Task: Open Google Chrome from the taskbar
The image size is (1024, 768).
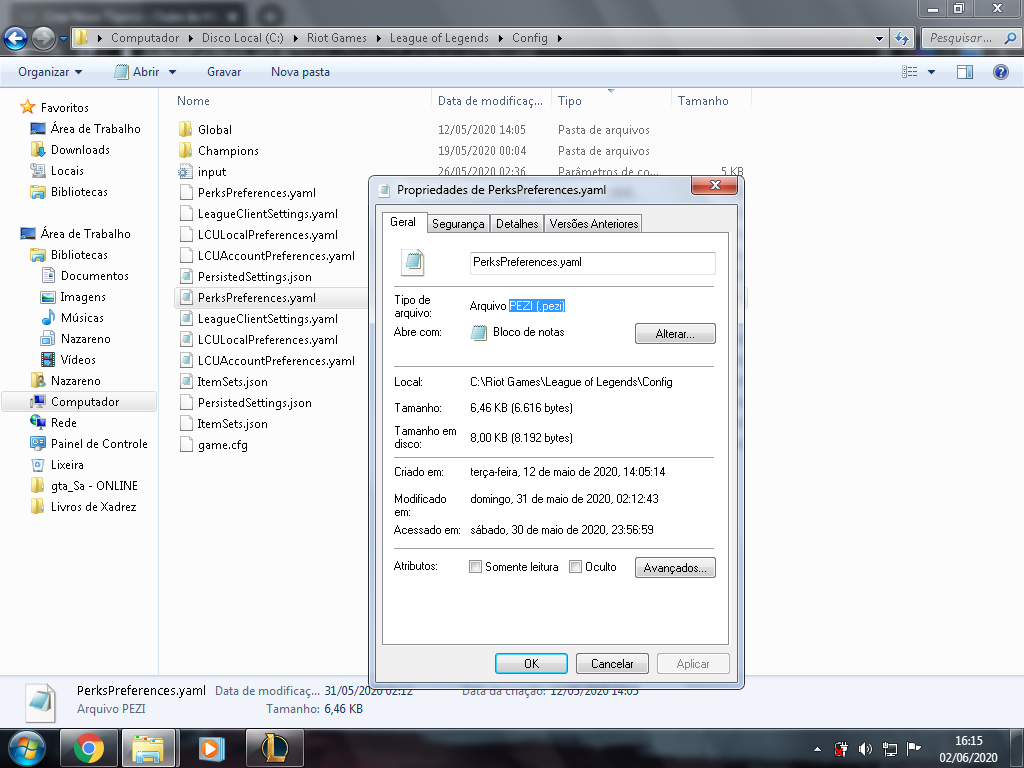Action: click(89, 748)
